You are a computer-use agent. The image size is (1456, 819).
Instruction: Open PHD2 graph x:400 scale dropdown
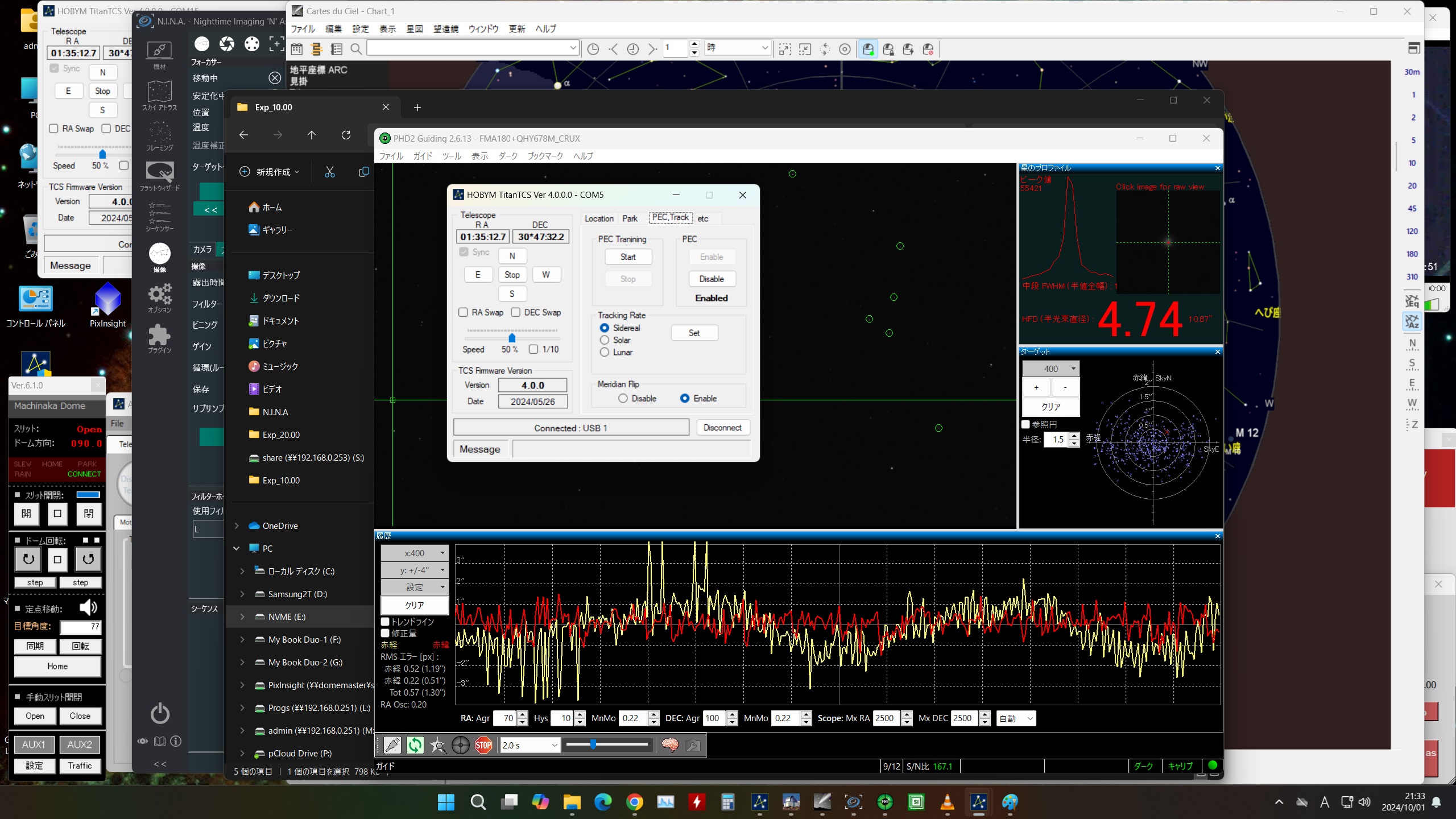pyautogui.click(x=415, y=553)
